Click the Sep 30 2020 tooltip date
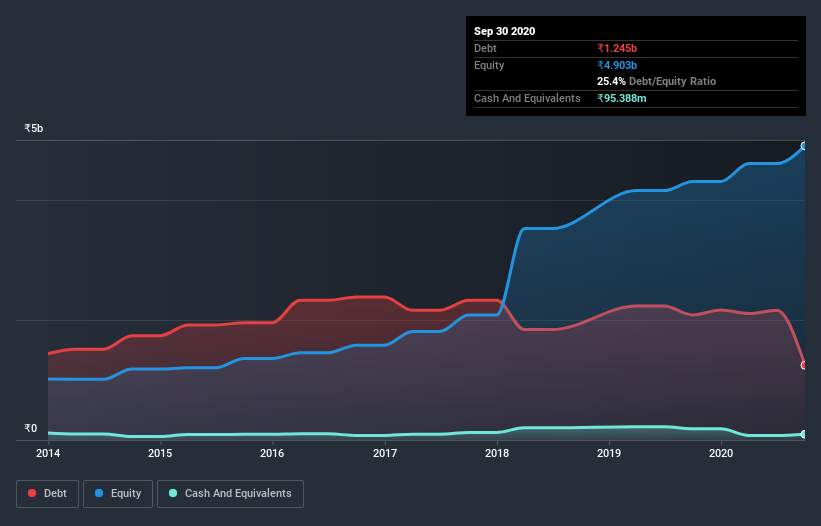821x526 pixels. tap(504, 31)
